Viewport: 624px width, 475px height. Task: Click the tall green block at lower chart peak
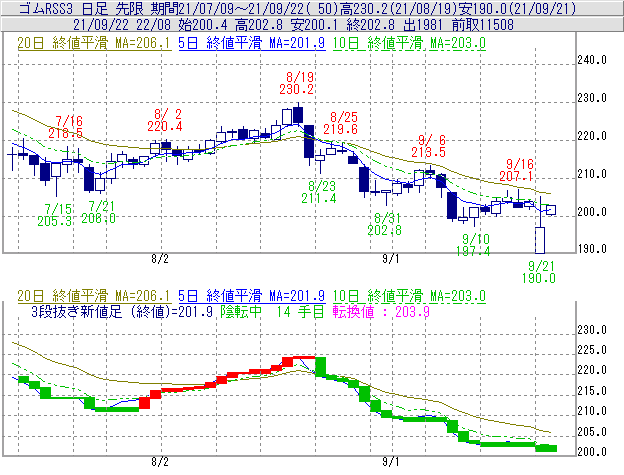320,366
